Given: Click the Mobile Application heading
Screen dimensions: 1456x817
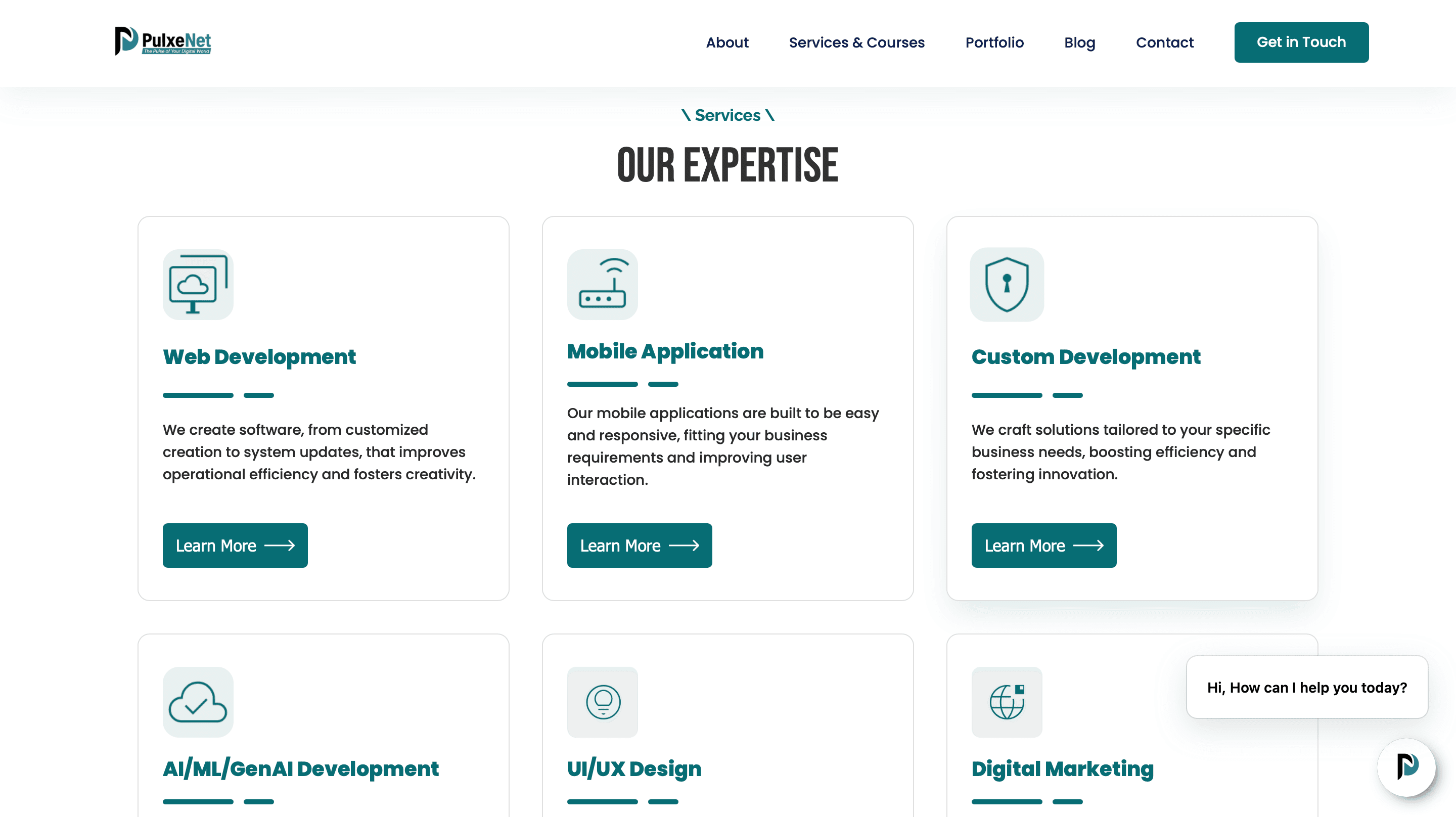Looking at the screenshot, I should click(x=665, y=351).
